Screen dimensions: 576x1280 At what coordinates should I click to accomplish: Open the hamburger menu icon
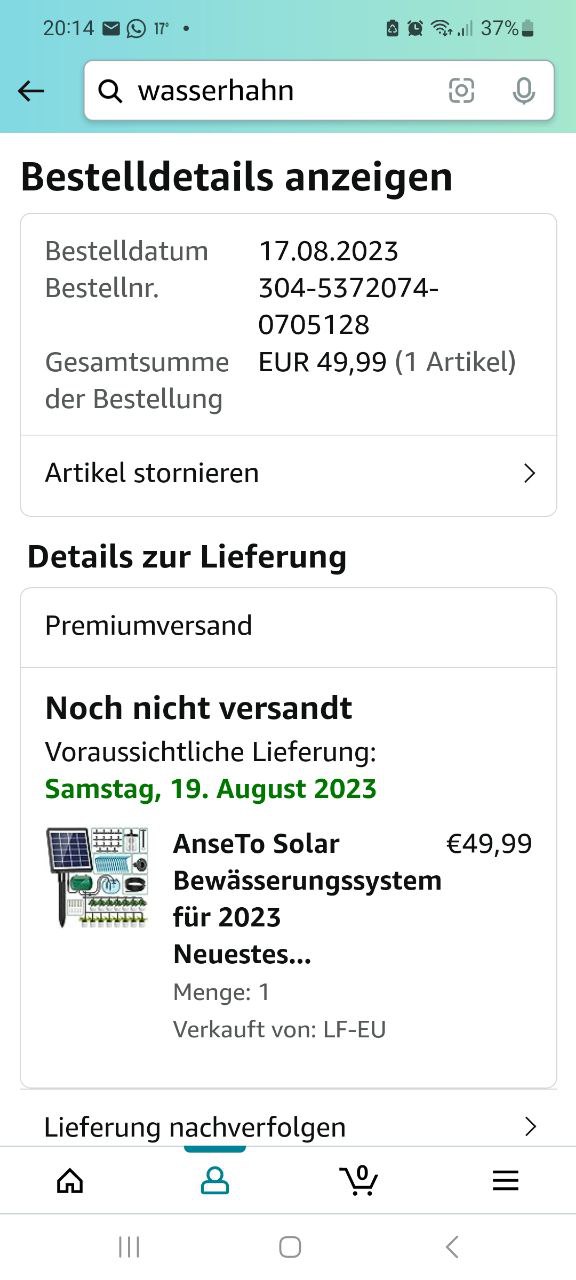(506, 1181)
